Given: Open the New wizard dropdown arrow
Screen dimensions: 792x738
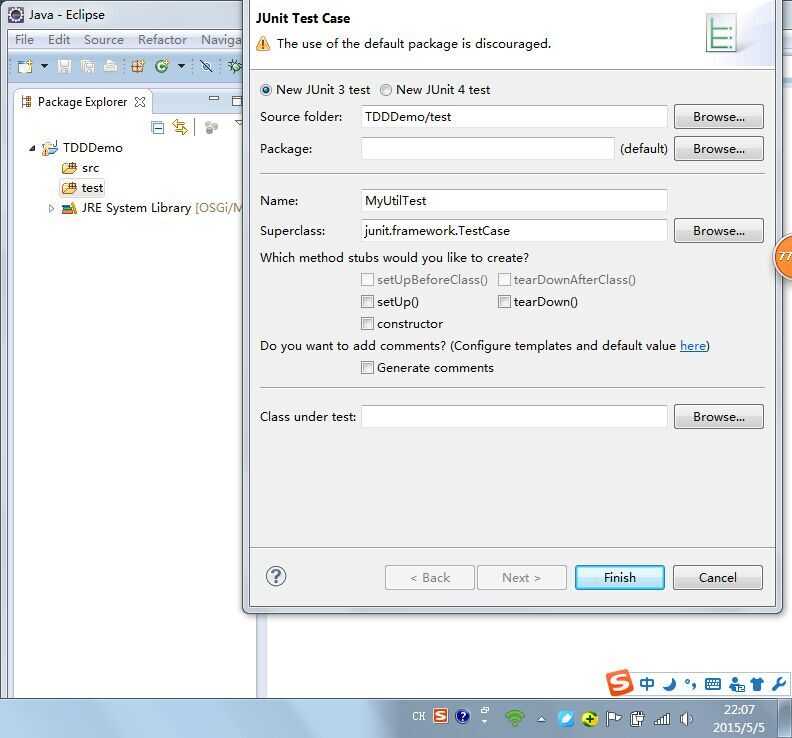Looking at the screenshot, I should point(44,66).
